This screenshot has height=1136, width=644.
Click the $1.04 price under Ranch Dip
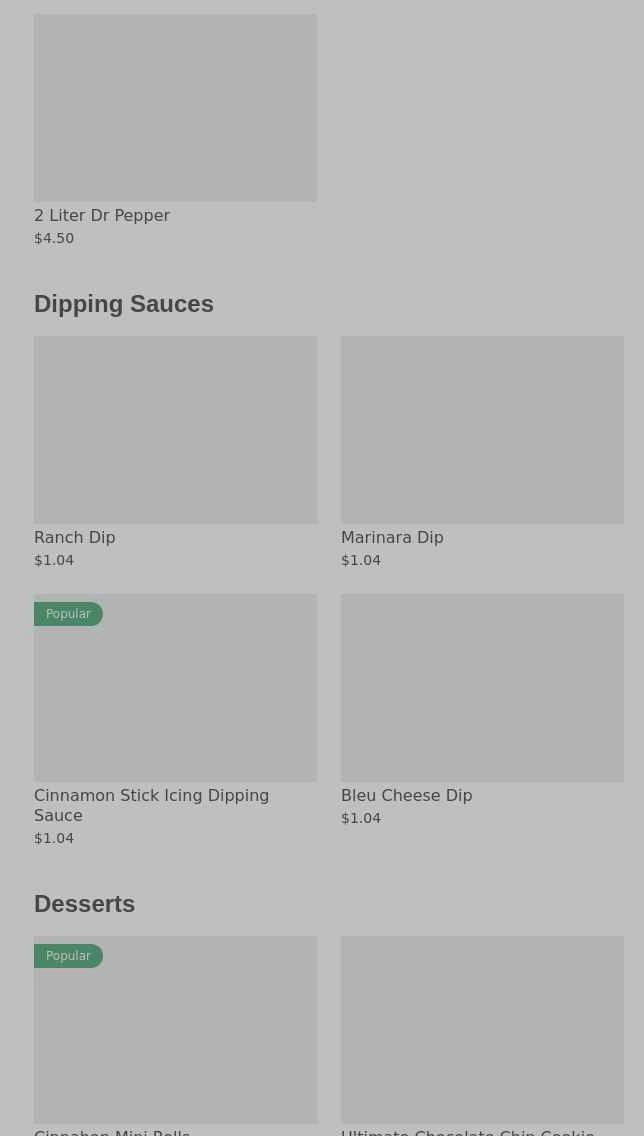tap(54, 560)
